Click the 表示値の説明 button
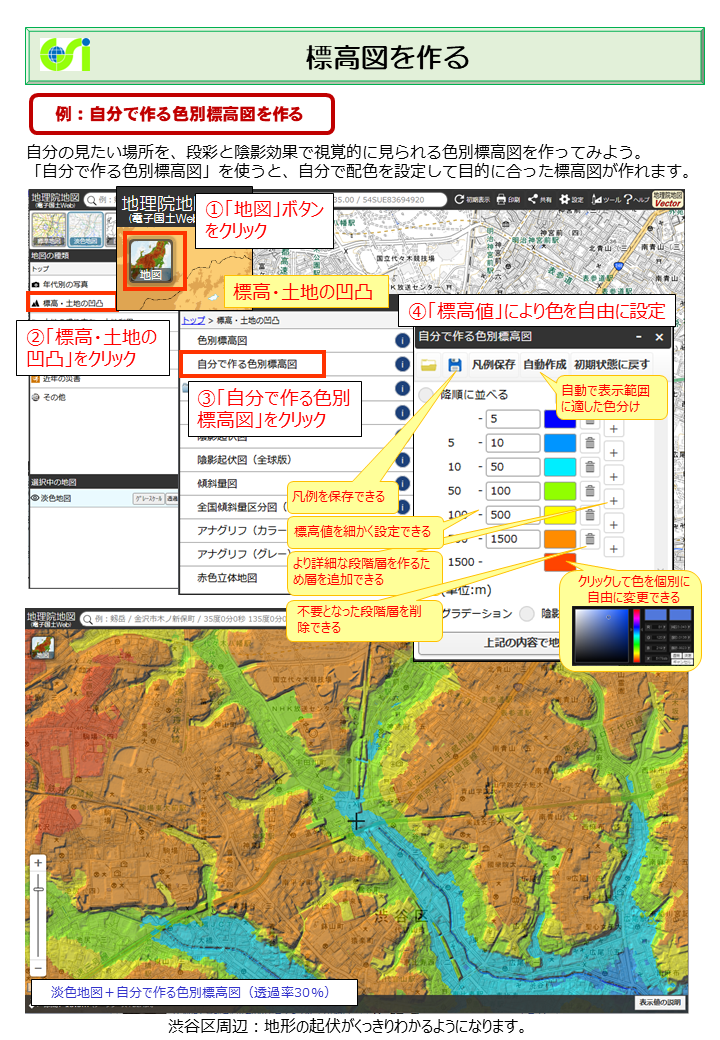 (660, 1002)
